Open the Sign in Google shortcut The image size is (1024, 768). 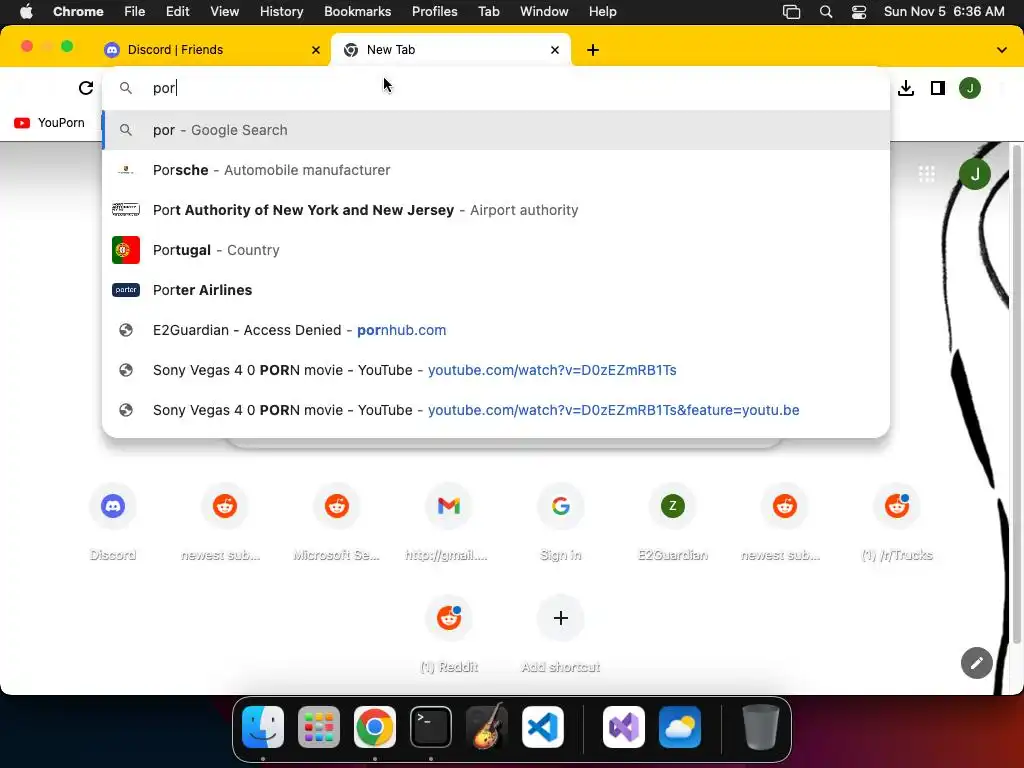pyautogui.click(x=561, y=522)
